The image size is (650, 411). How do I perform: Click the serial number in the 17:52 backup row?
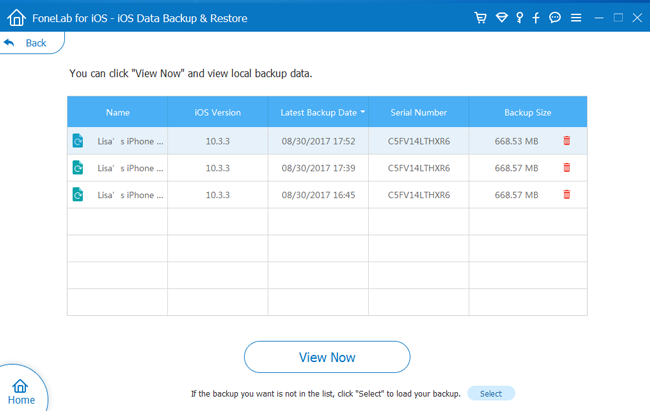(419, 141)
